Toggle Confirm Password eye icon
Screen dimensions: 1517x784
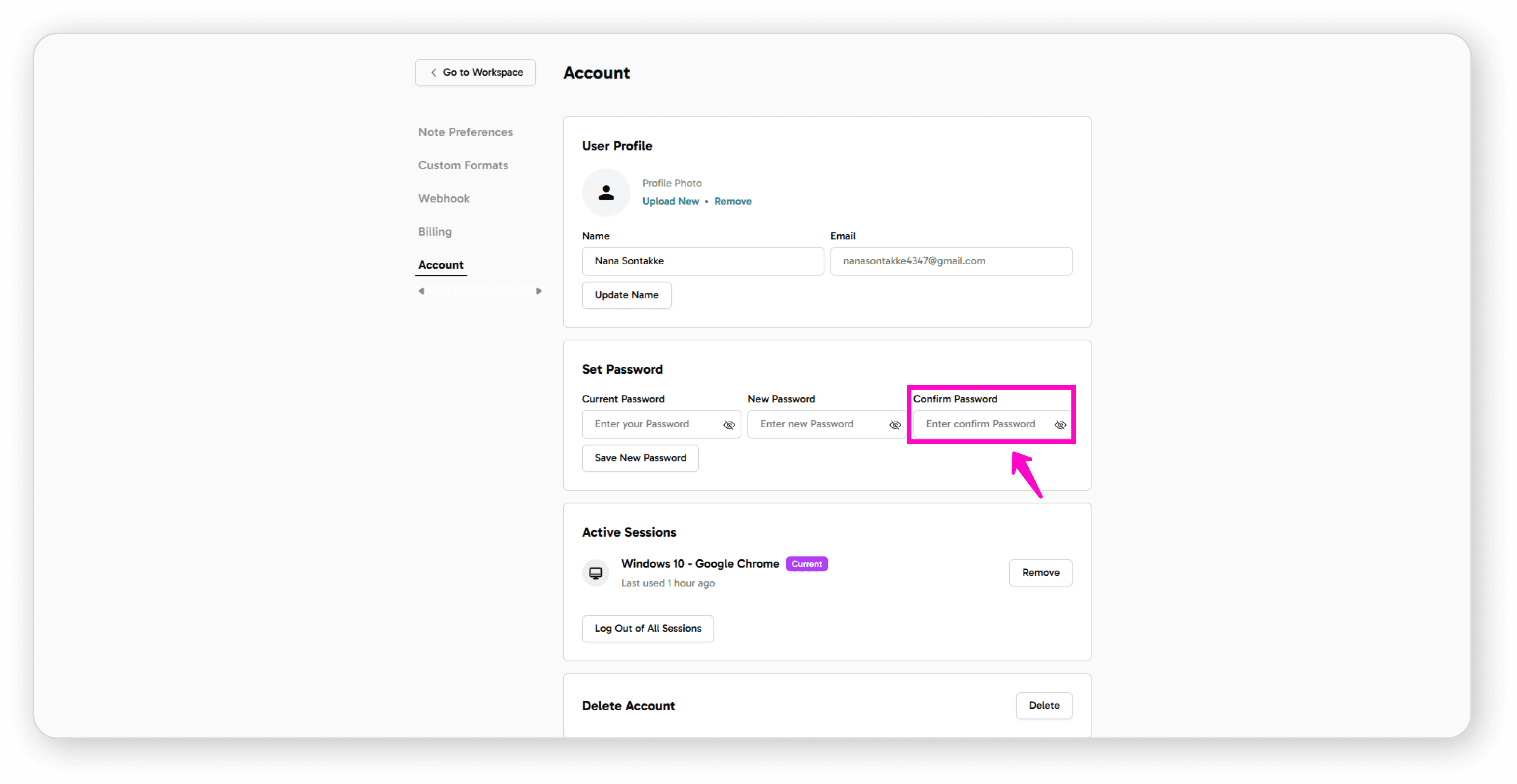coord(1060,425)
